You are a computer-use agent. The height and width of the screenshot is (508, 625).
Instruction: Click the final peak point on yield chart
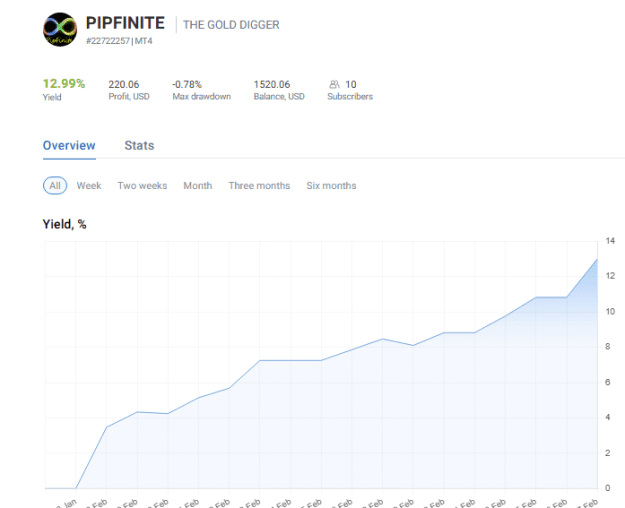(x=597, y=260)
